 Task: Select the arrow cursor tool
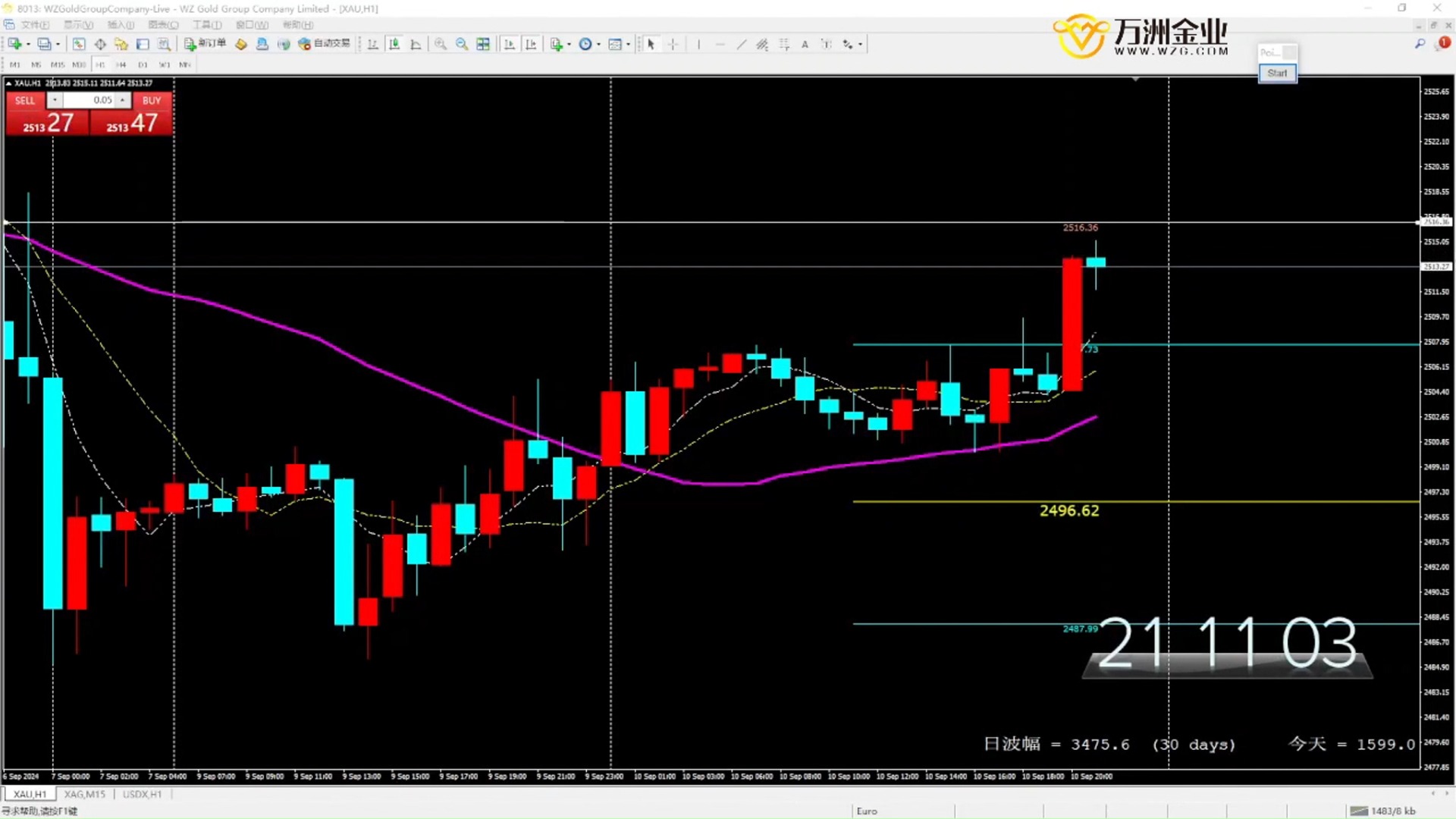[651, 44]
